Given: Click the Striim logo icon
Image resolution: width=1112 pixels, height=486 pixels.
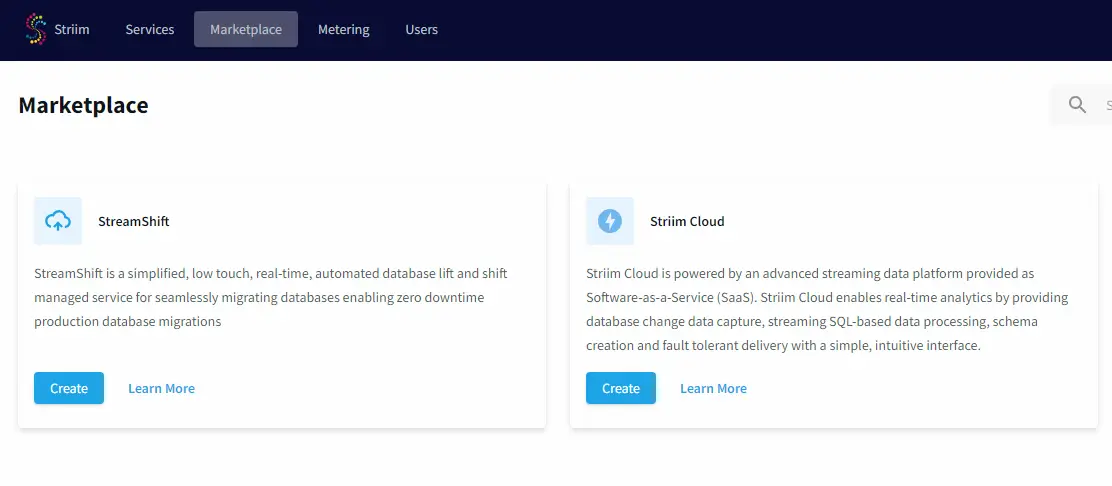Looking at the screenshot, I should pos(35,29).
